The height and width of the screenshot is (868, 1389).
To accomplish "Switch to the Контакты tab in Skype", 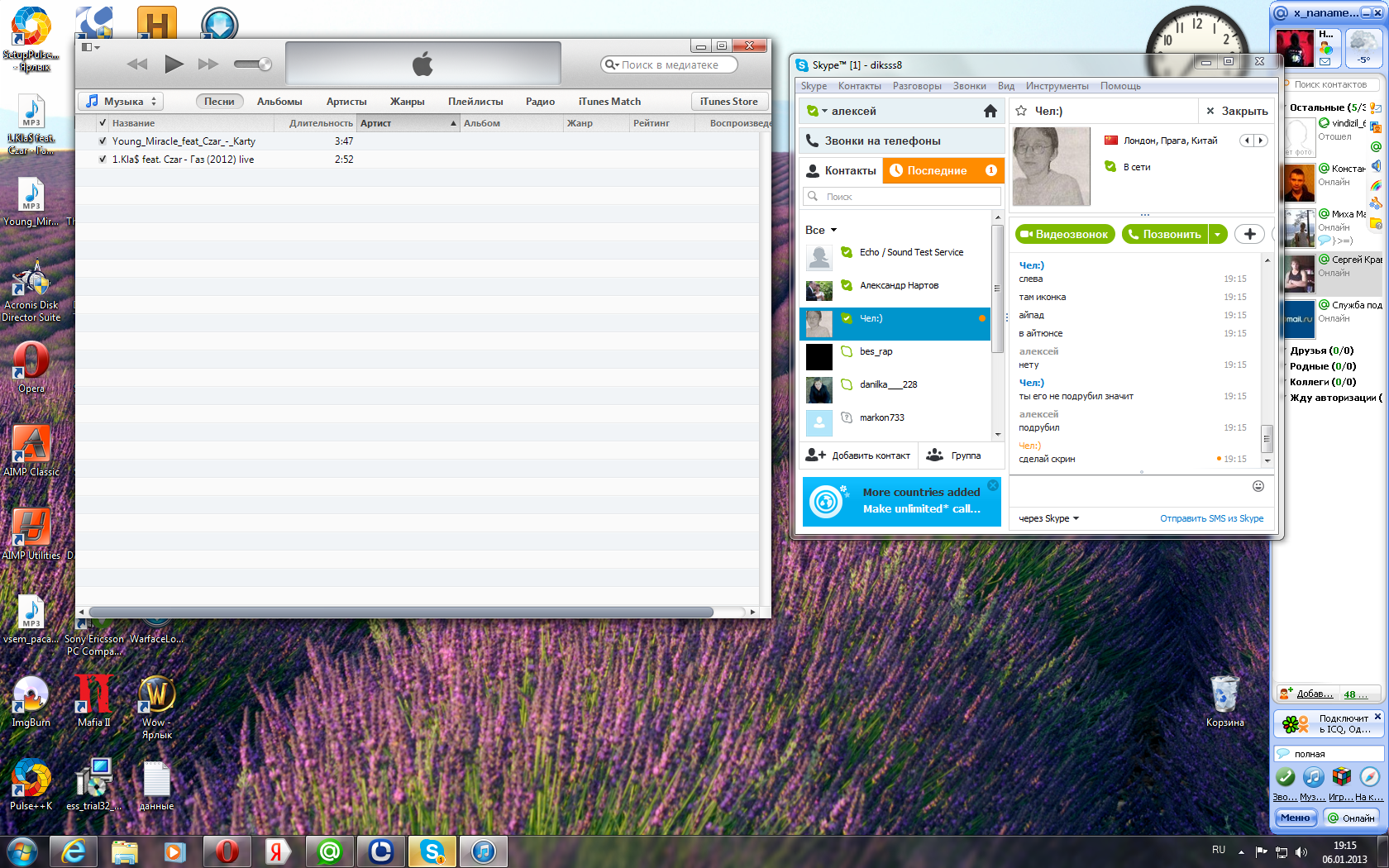I will [x=842, y=170].
